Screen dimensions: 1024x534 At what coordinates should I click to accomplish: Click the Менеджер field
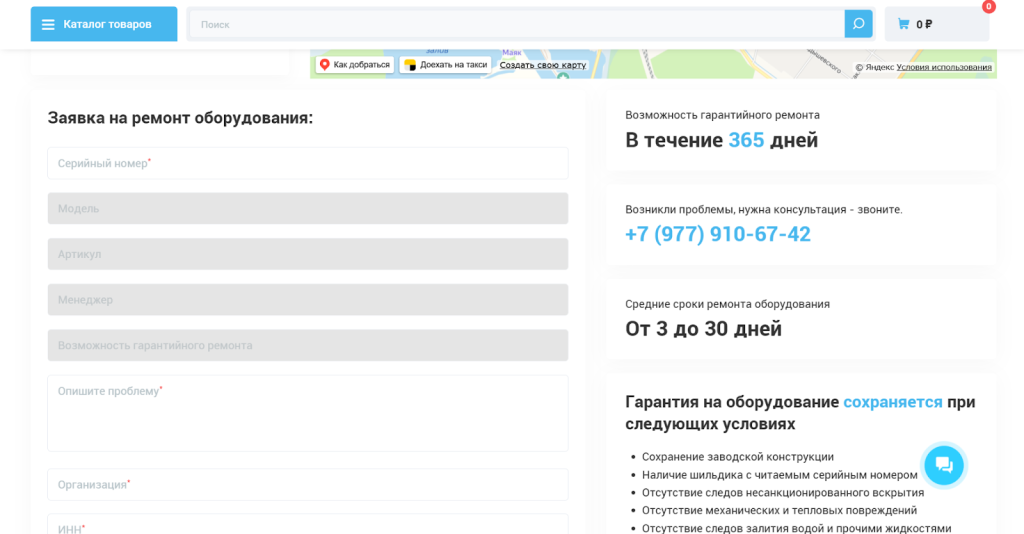coord(307,300)
